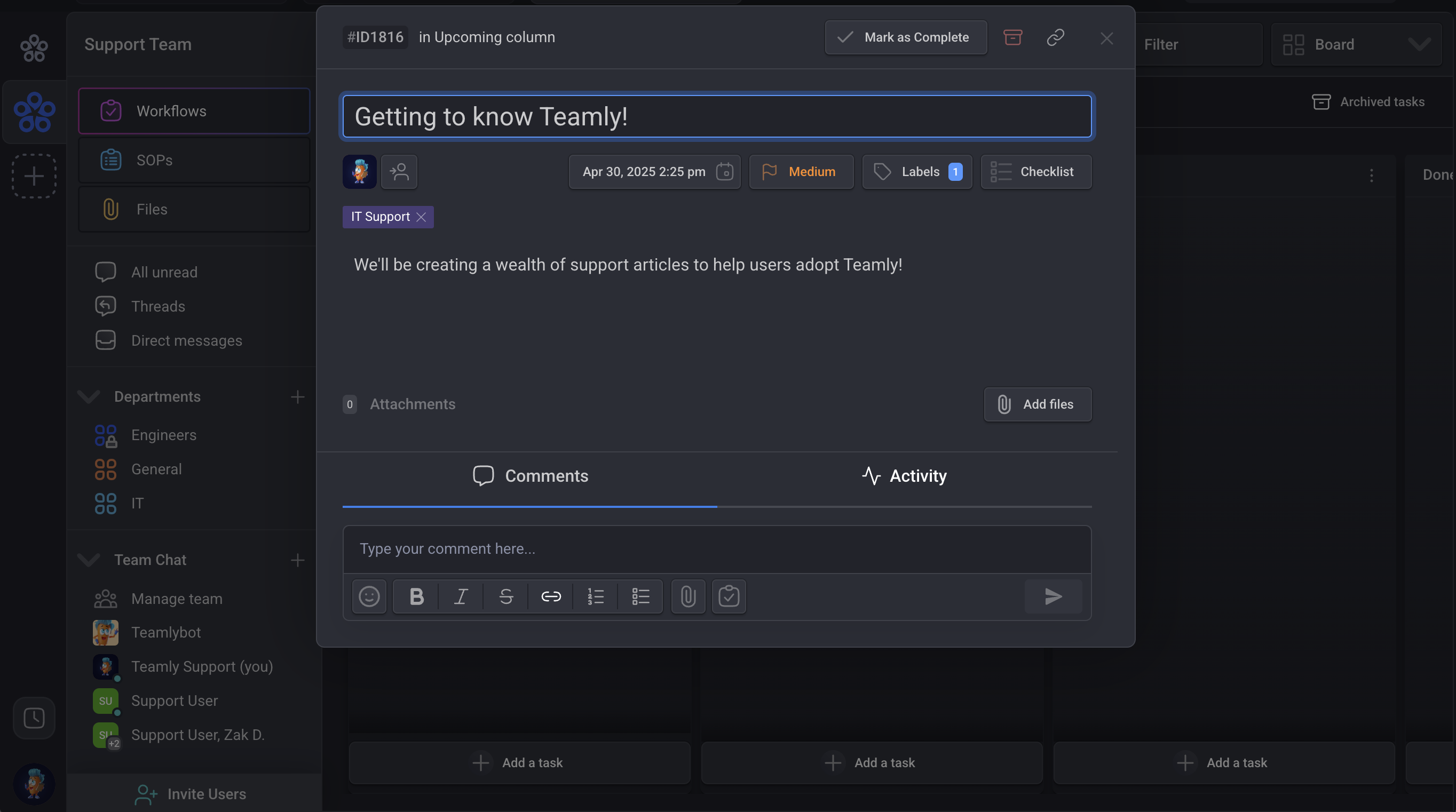The image size is (1456, 812).
Task: Click the archive task icon in header
Action: 1012,37
